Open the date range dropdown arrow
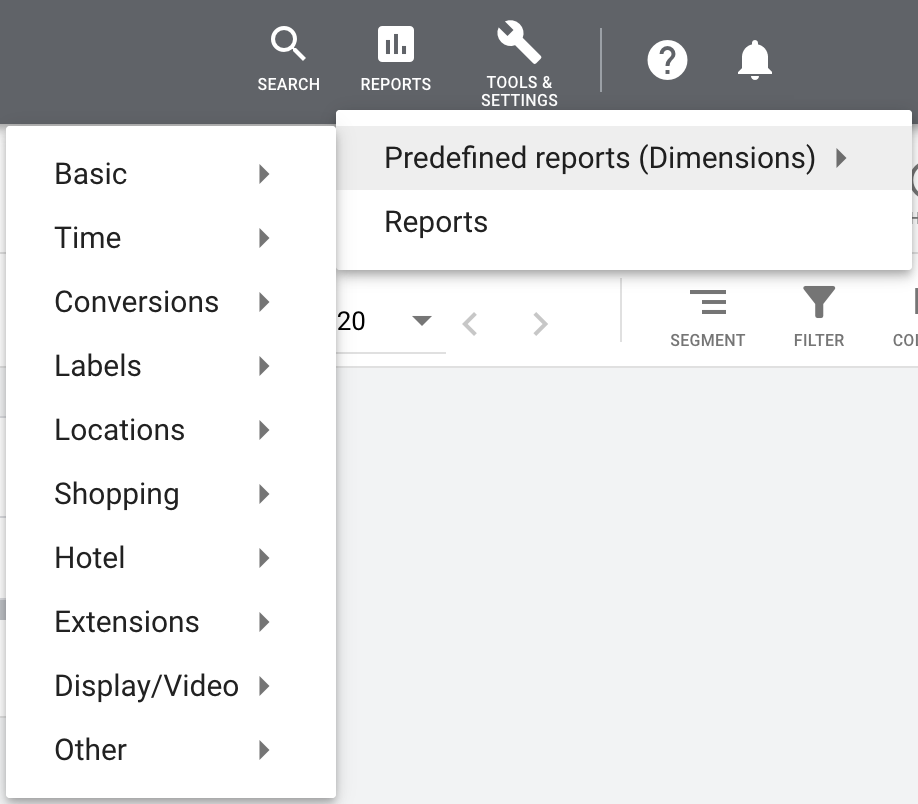The width and height of the screenshot is (918, 804). pos(422,321)
